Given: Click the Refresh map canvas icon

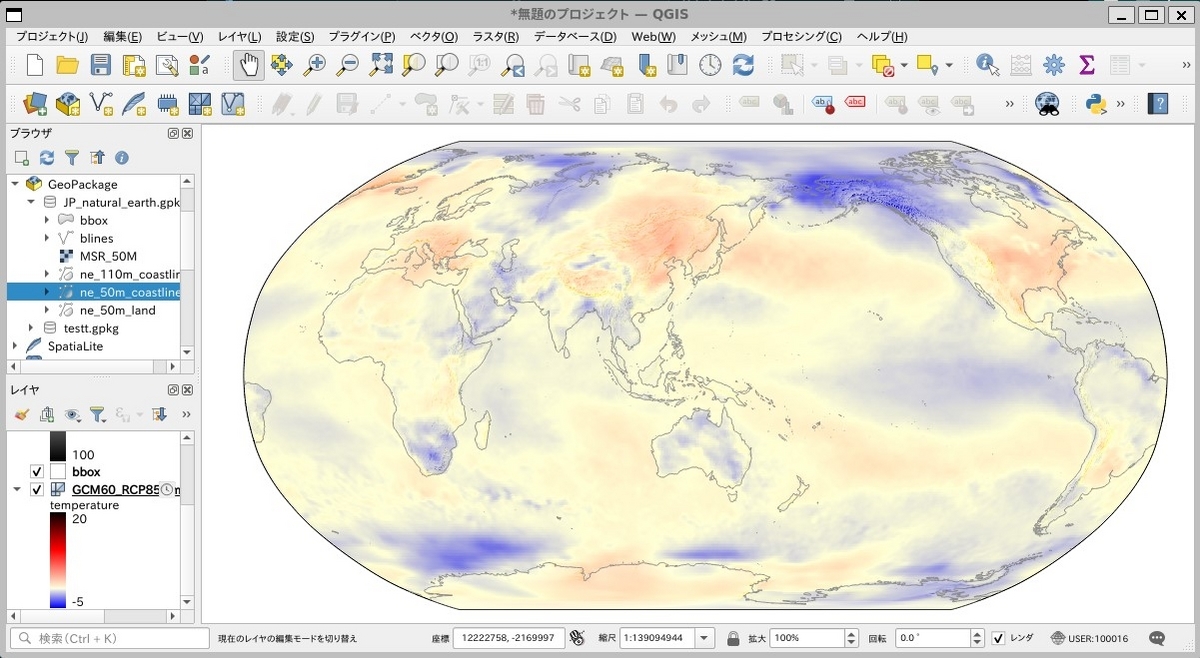Looking at the screenshot, I should 743,65.
